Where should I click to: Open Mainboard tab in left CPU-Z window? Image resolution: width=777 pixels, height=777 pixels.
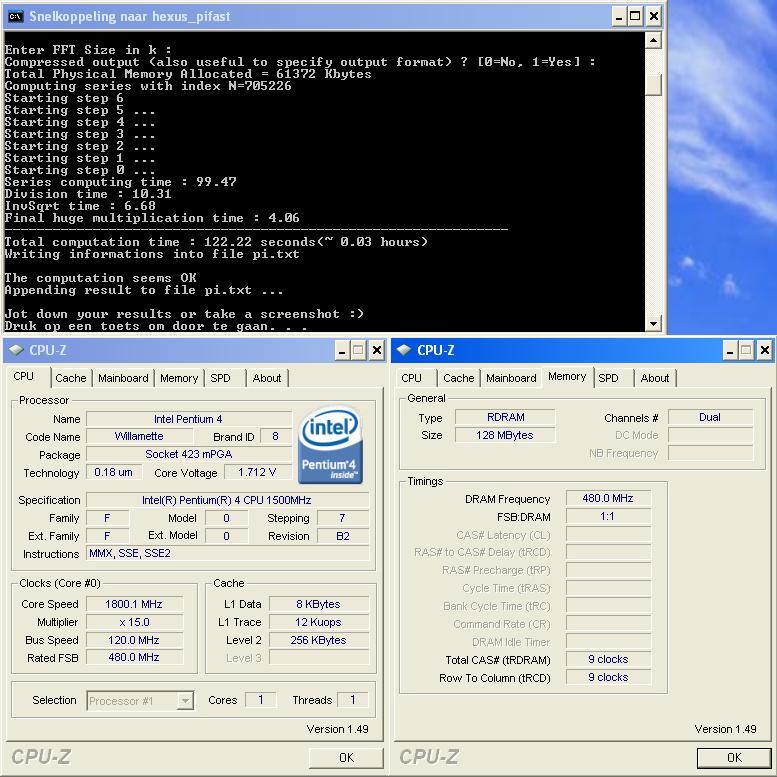click(123, 378)
